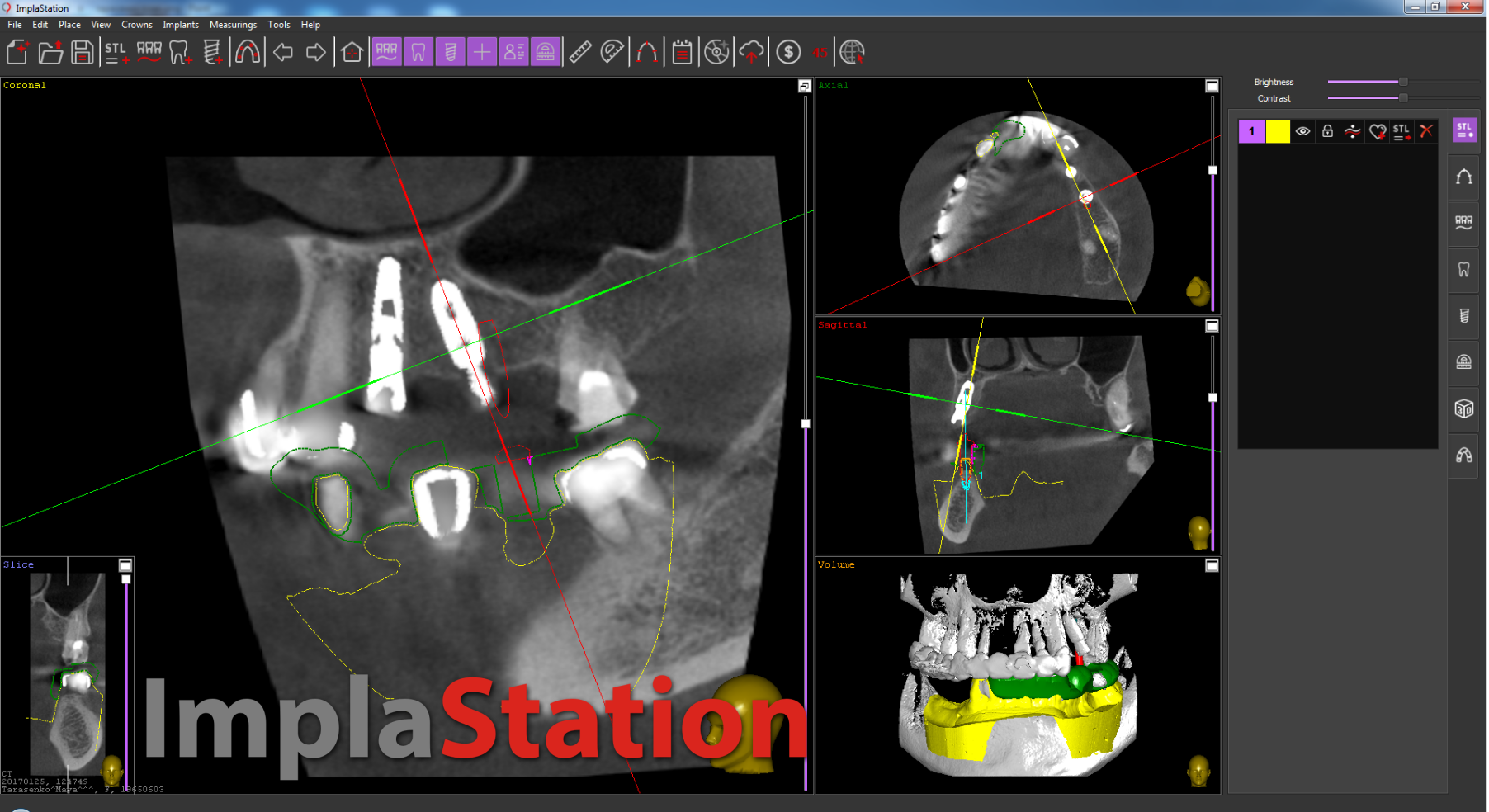
Task: Export model 1 to STL
Action: click(x=1402, y=132)
